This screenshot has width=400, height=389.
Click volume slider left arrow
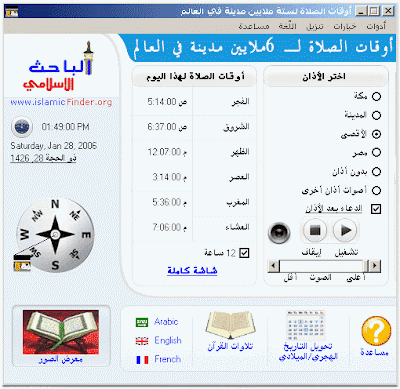274,266
